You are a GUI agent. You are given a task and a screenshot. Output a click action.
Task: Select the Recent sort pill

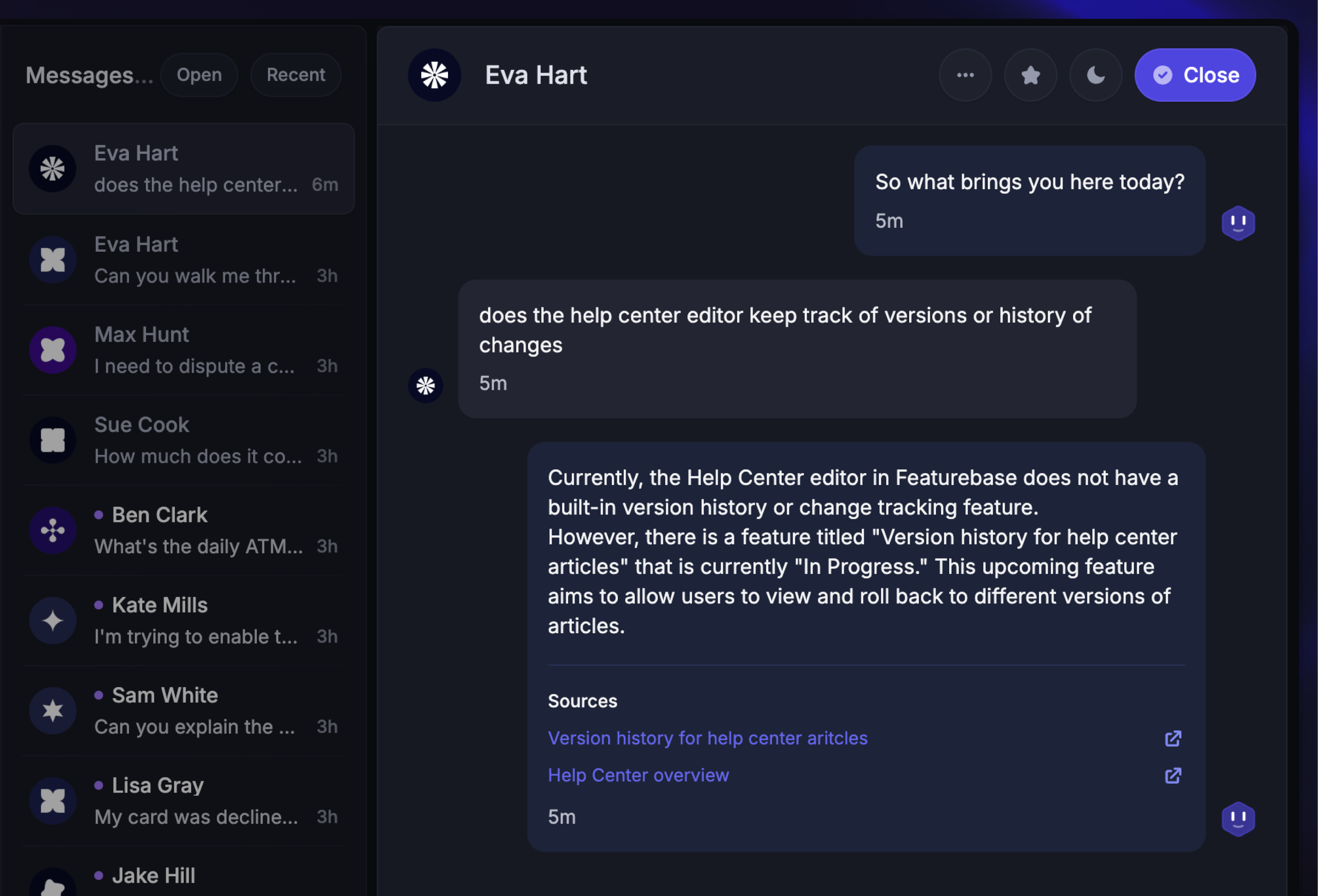296,75
